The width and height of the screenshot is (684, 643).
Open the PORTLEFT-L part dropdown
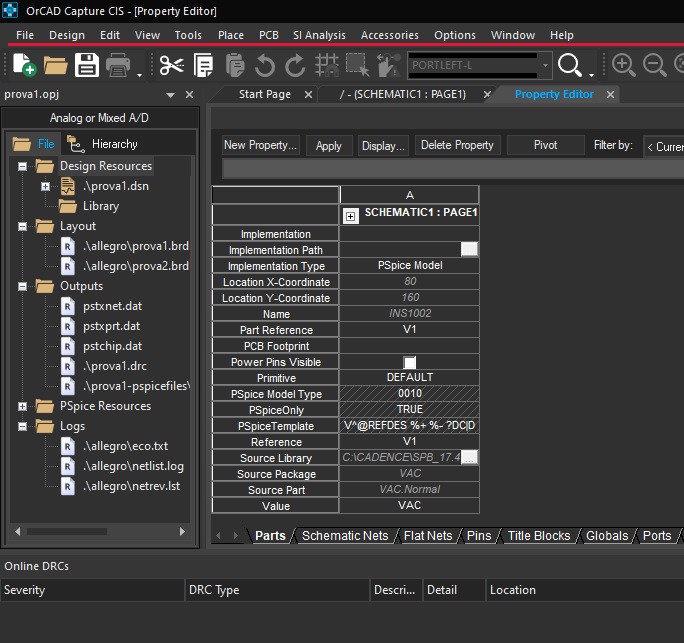(x=545, y=66)
